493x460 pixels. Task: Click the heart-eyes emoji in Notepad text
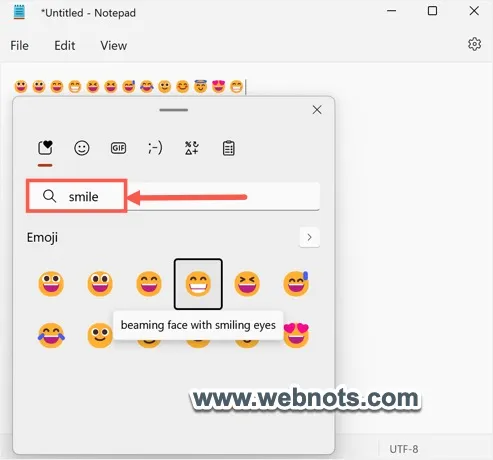(x=219, y=87)
